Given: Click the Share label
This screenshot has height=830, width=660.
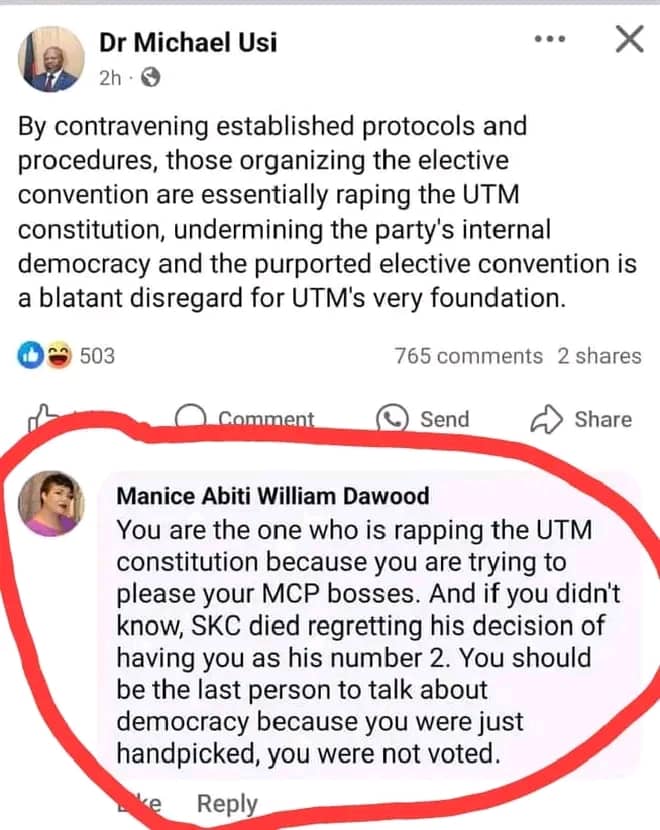Looking at the screenshot, I should pos(602,419).
